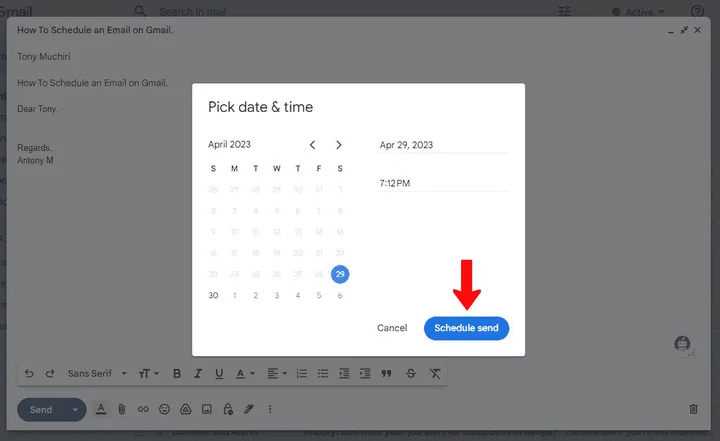Insert emoji using the smiley icon

[x=164, y=409]
